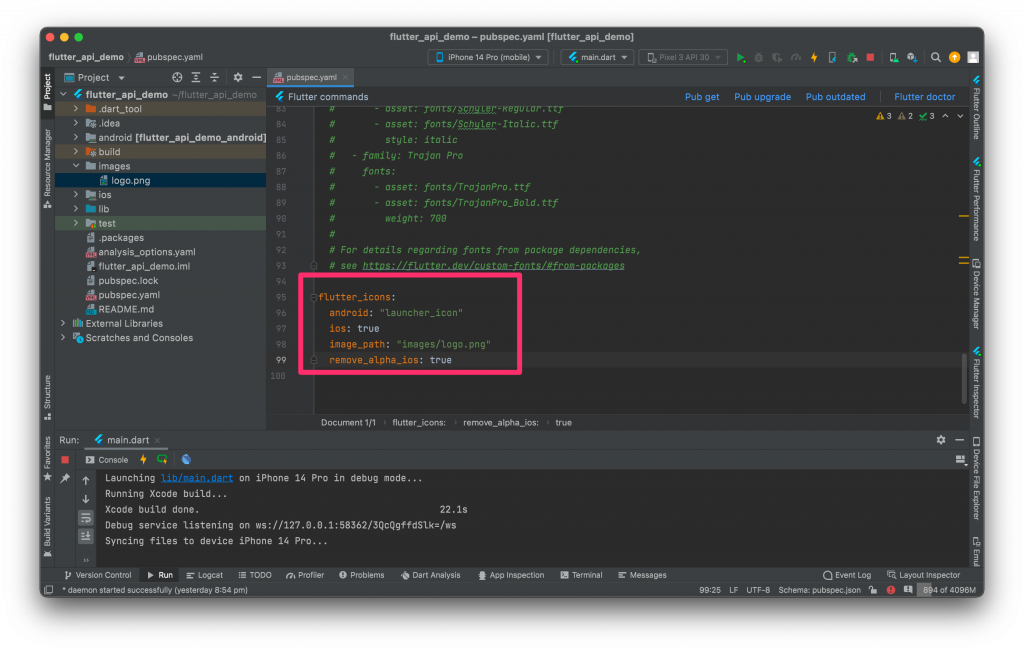Expand the android folder in project tree
Viewport: 1024px width, 650px height.
tap(77, 138)
